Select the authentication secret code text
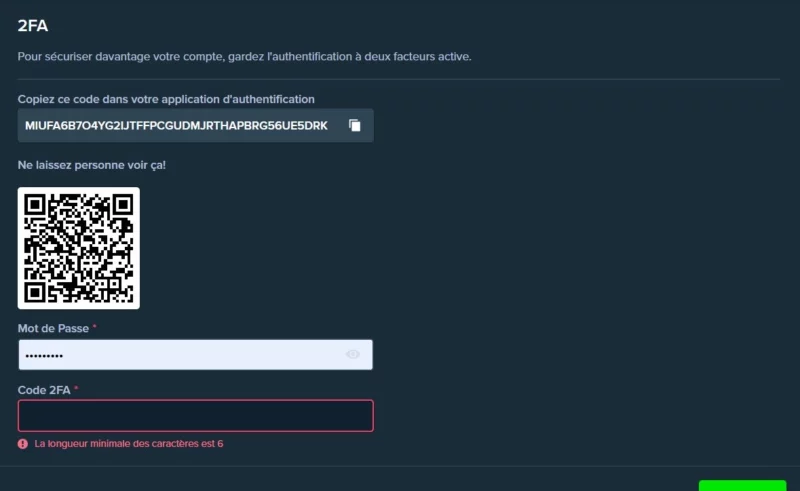The width and height of the screenshot is (800, 491). pyautogui.click(x=176, y=126)
